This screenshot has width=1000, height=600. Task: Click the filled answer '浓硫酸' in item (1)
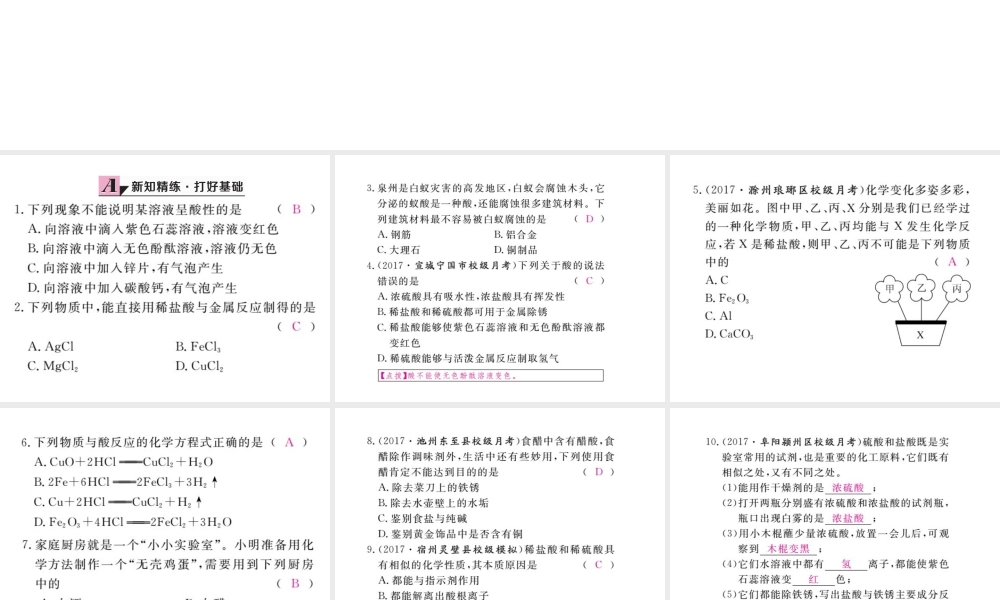click(x=848, y=487)
